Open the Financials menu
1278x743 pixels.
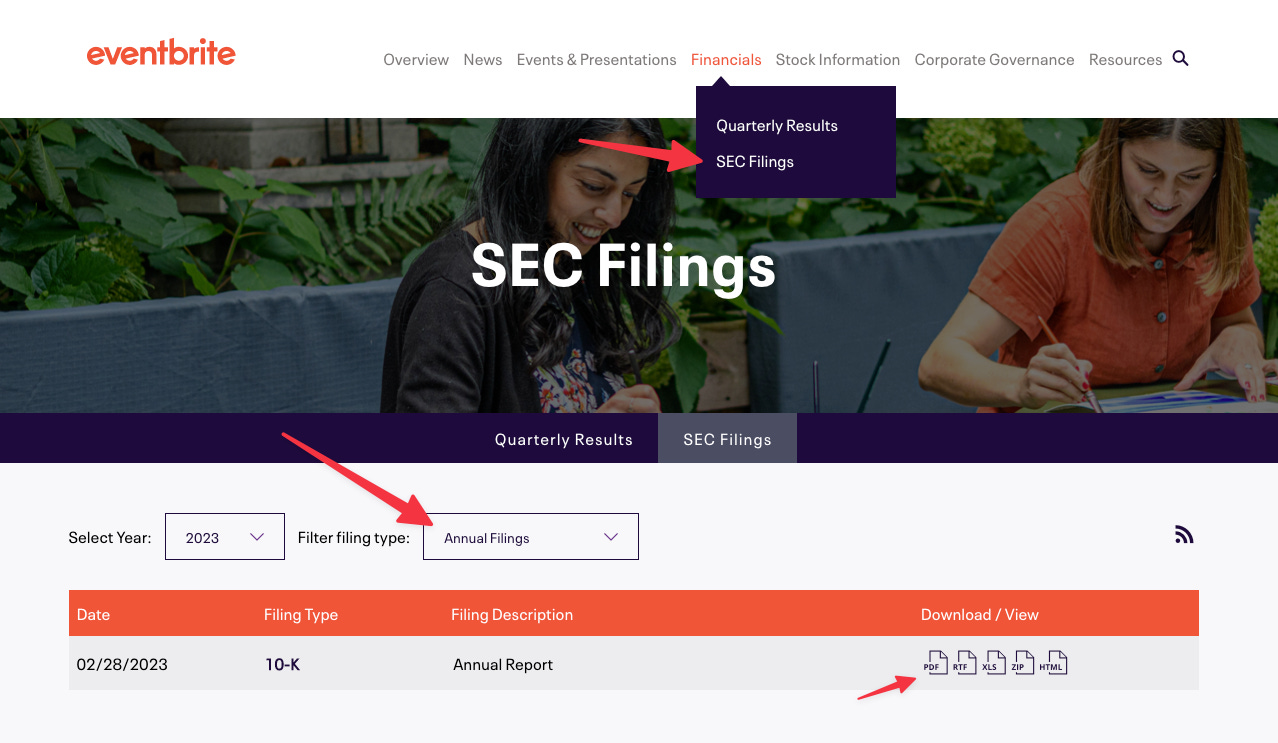(x=726, y=59)
